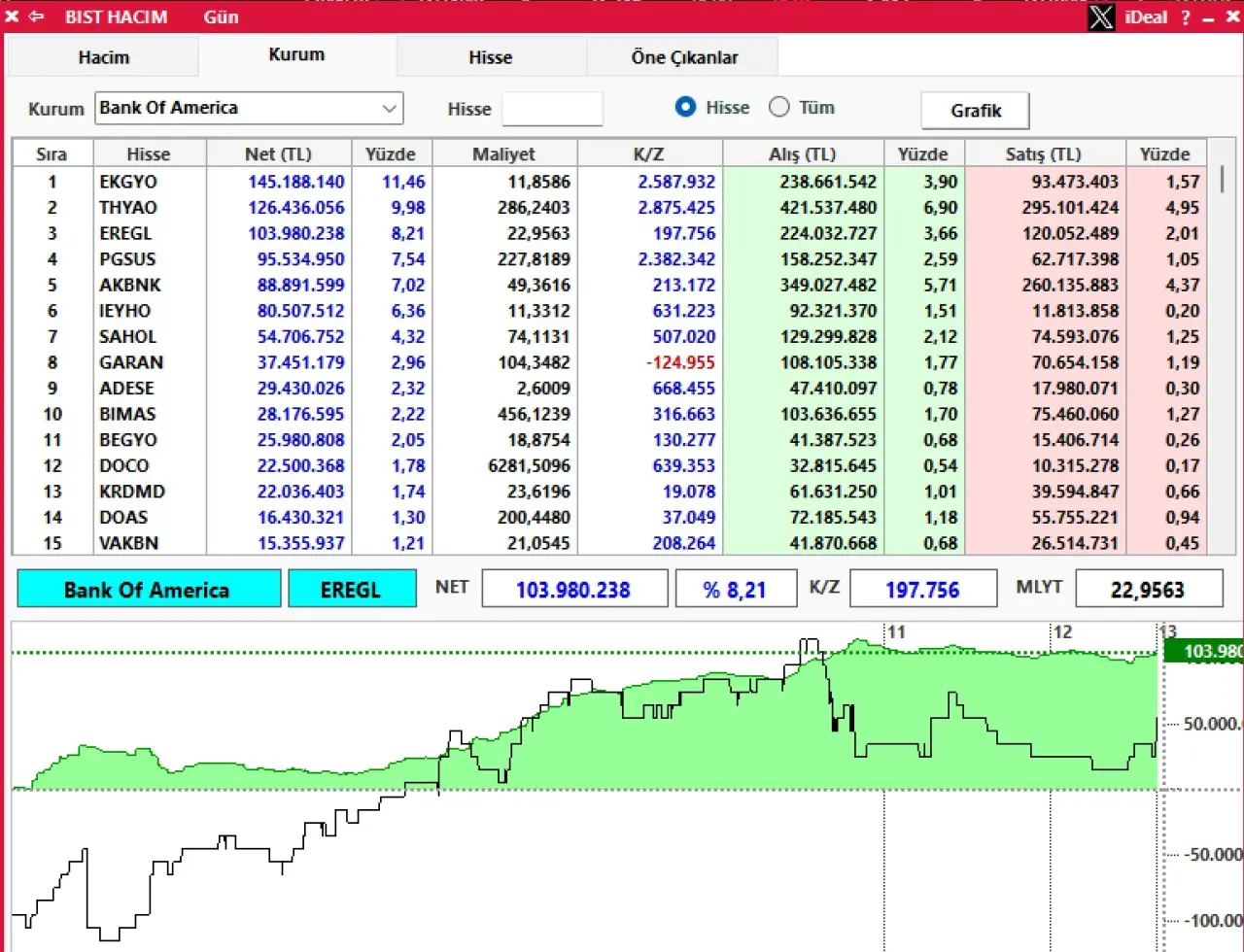Select the AKBNK row

609,285
